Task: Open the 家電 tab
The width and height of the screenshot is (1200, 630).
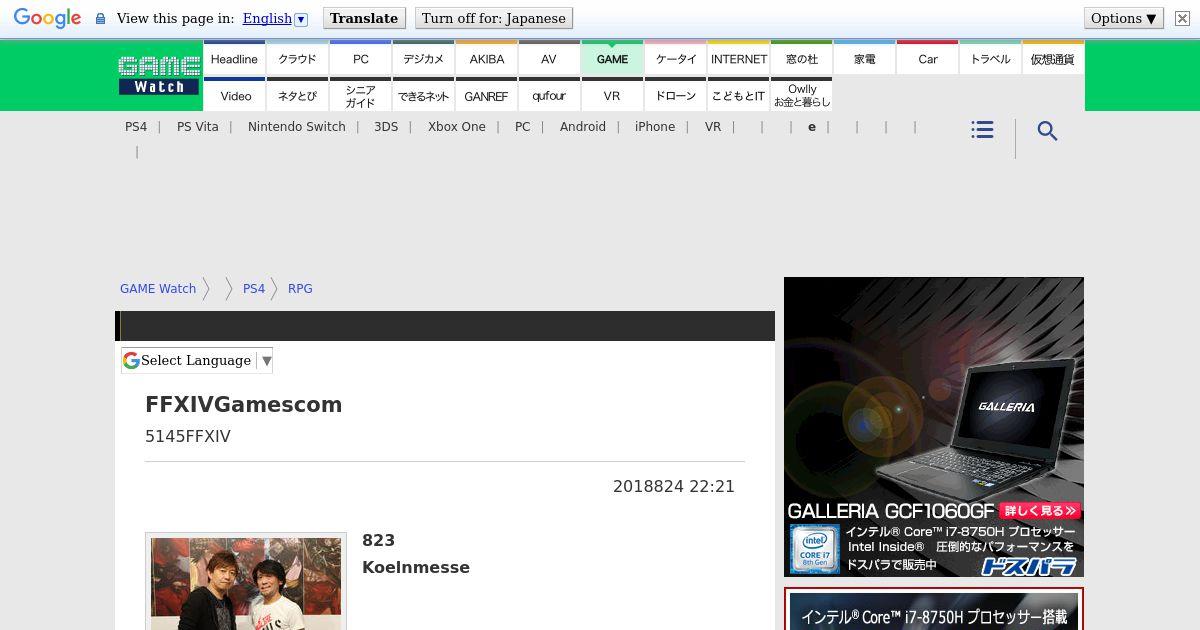Action: point(864,59)
